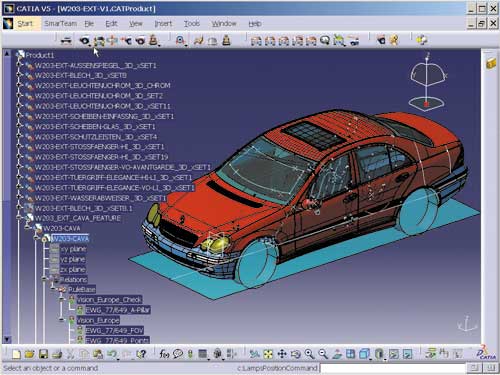Select the Rotate view tool
This screenshot has height=375, width=500.
coord(296,354)
